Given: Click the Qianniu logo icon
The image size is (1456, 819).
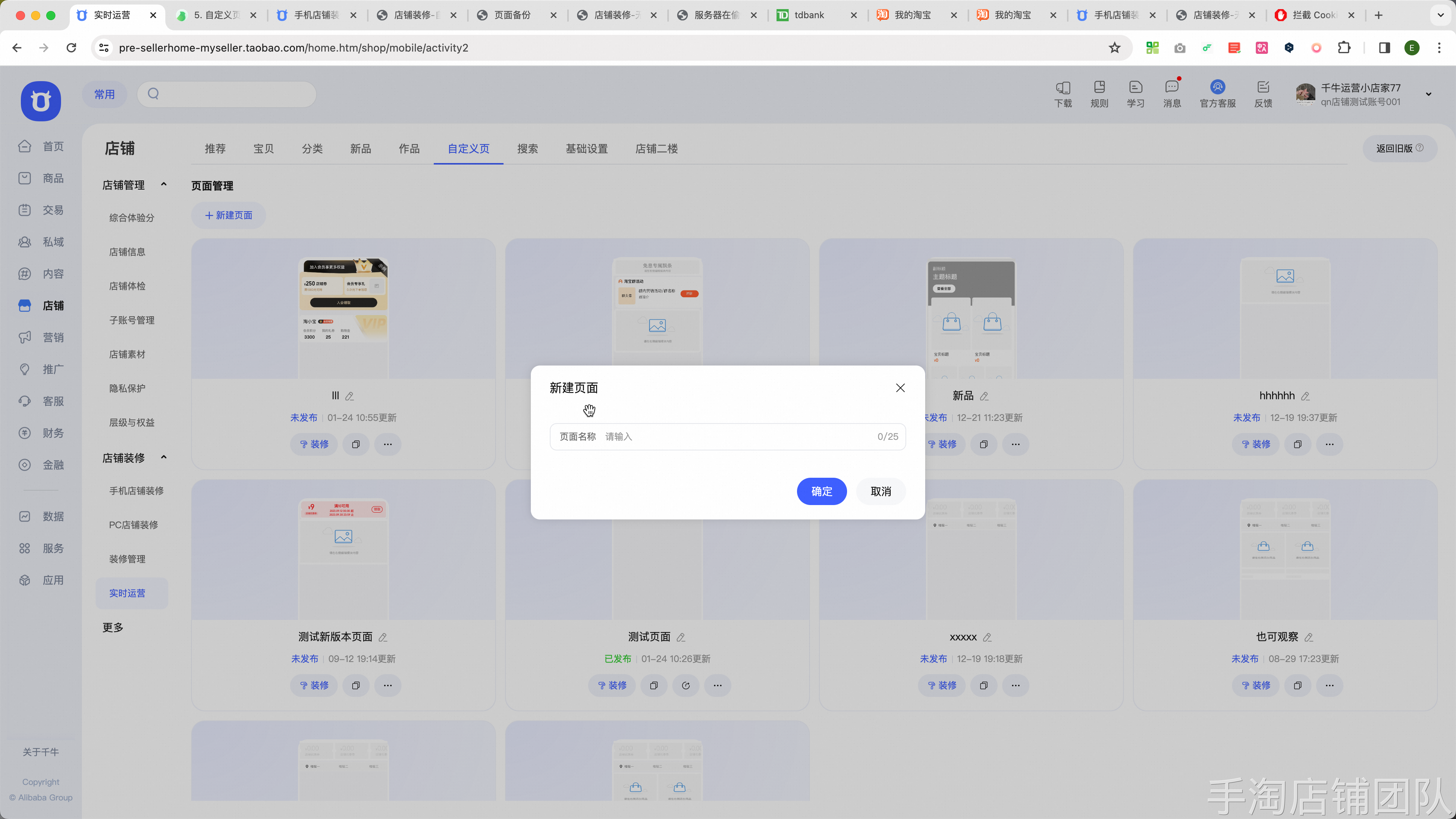Looking at the screenshot, I should (x=41, y=101).
